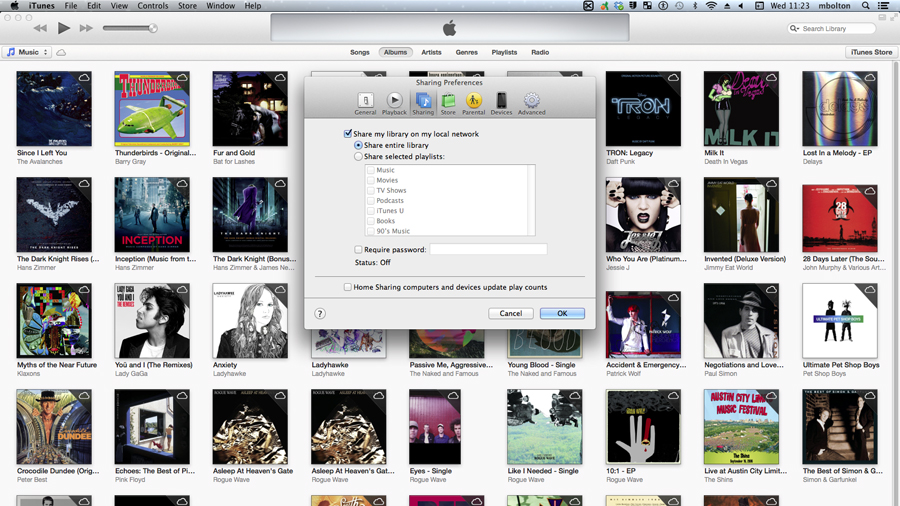The height and width of the screenshot is (506, 900).
Task: Open the Edit menu
Action: [94, 6]
